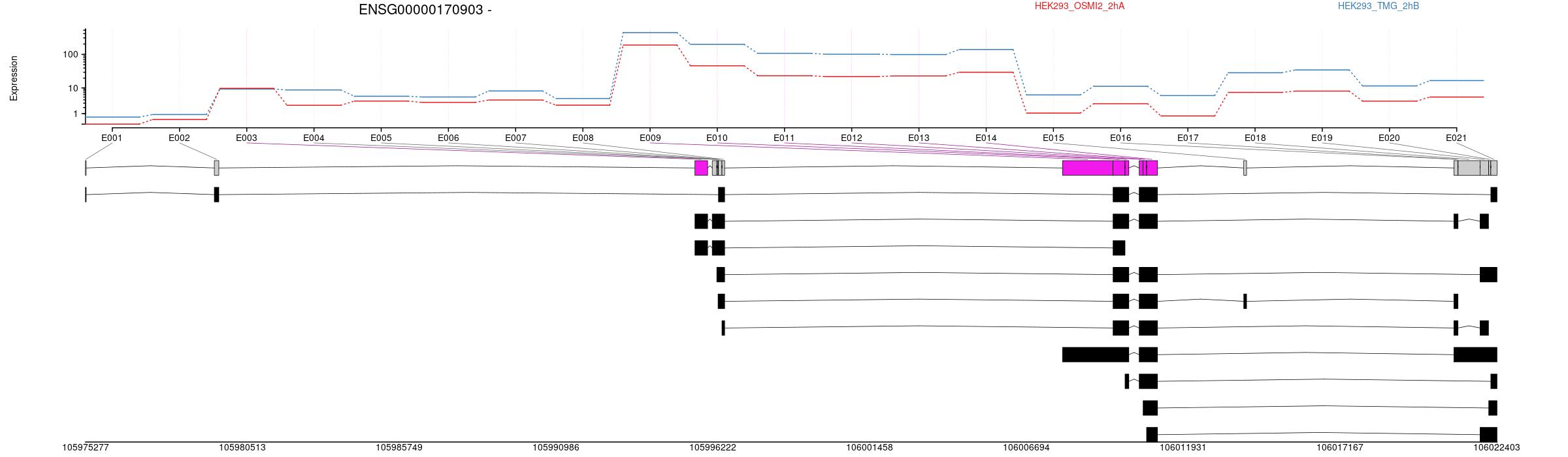Click the ENSG00000170903 gene title

(425, 10)
